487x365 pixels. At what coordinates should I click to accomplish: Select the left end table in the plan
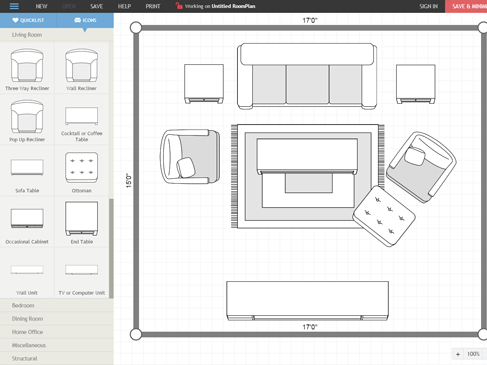point(204,84)
